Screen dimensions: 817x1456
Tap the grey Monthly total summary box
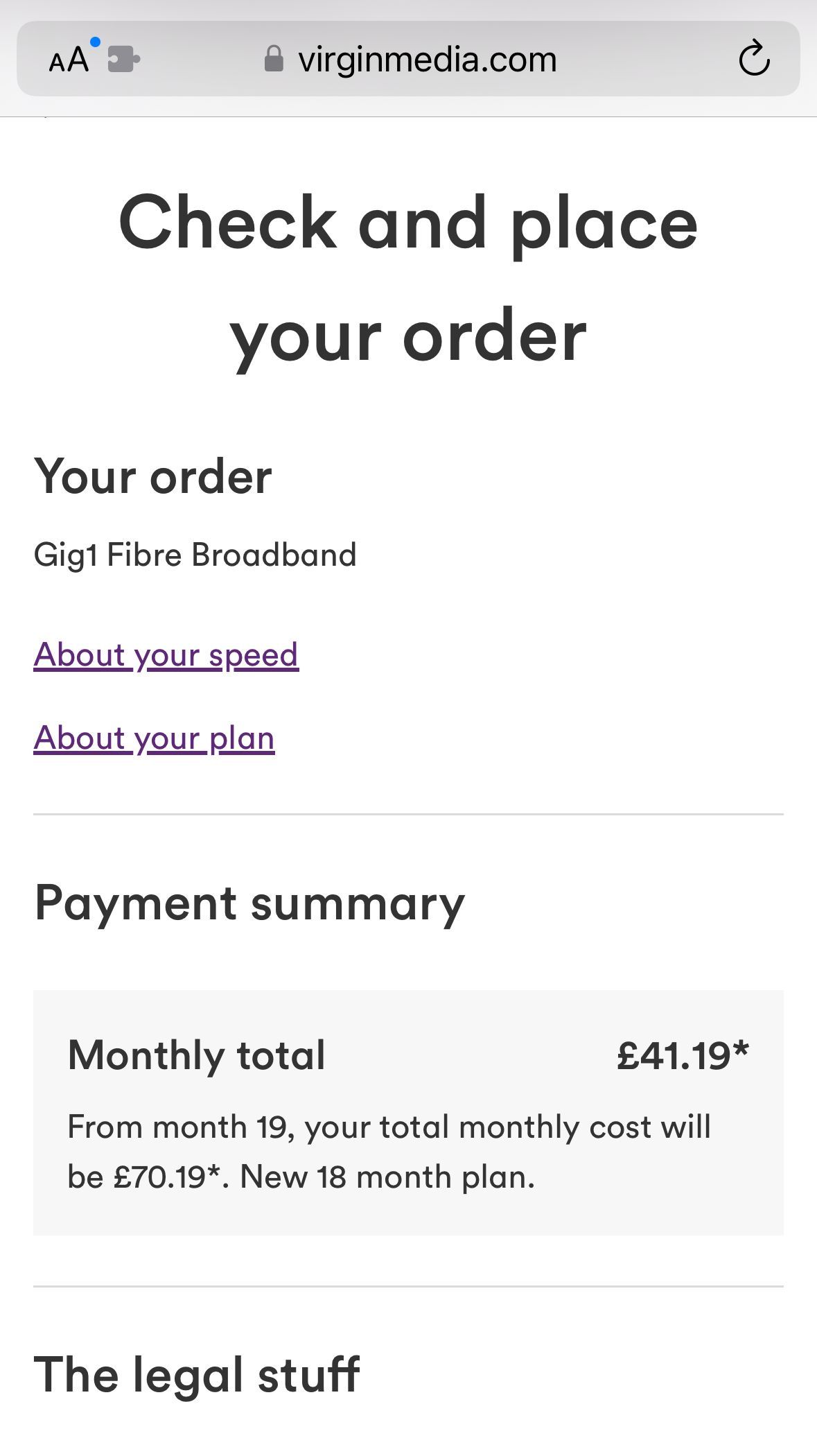pos(408,1113)
